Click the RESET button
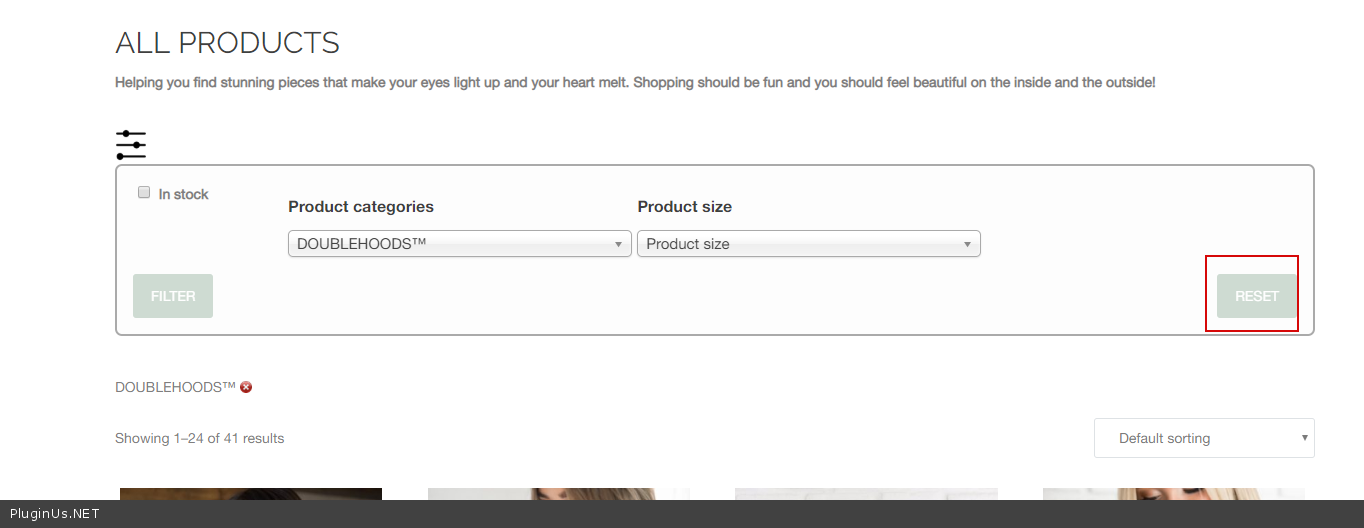This screenshot has width=1364, height=528. (1256, 296)
